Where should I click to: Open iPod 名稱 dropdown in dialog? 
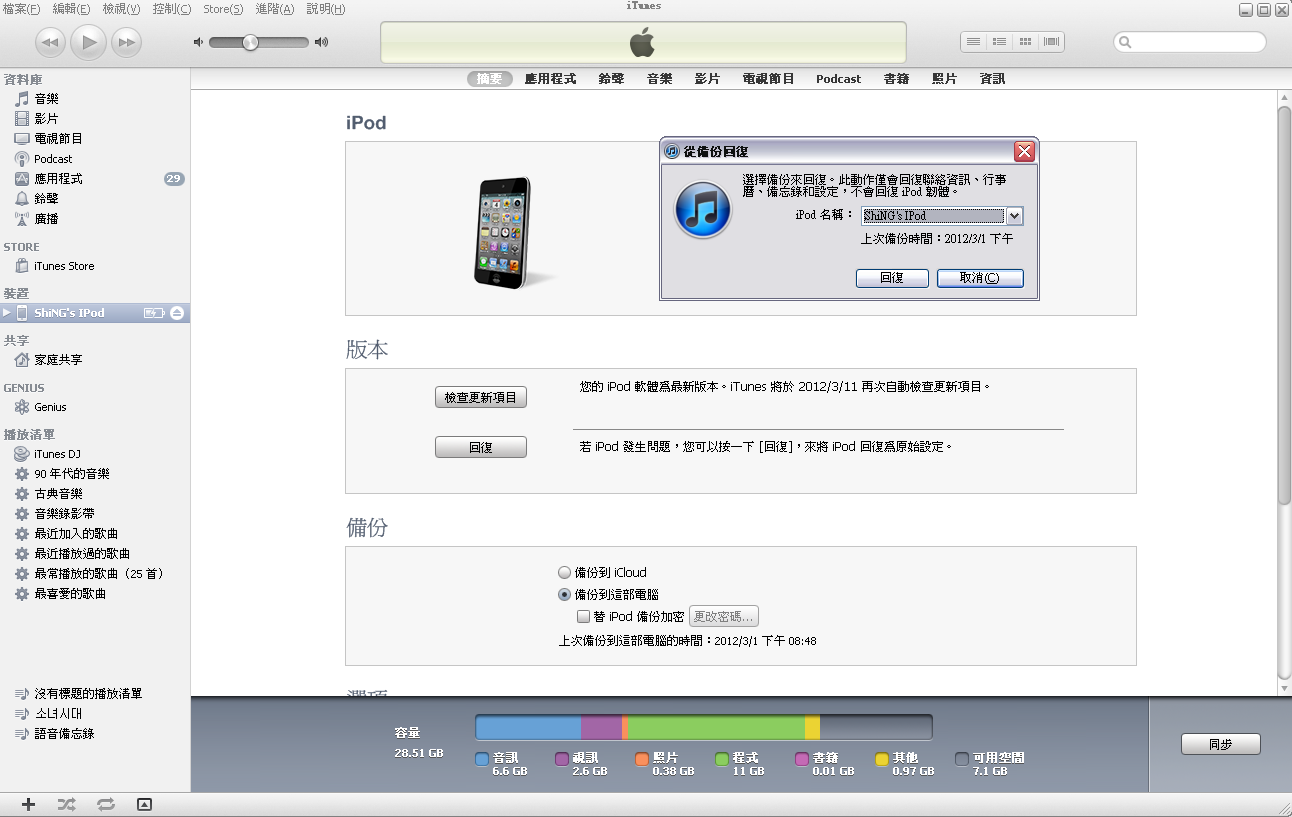942,216
